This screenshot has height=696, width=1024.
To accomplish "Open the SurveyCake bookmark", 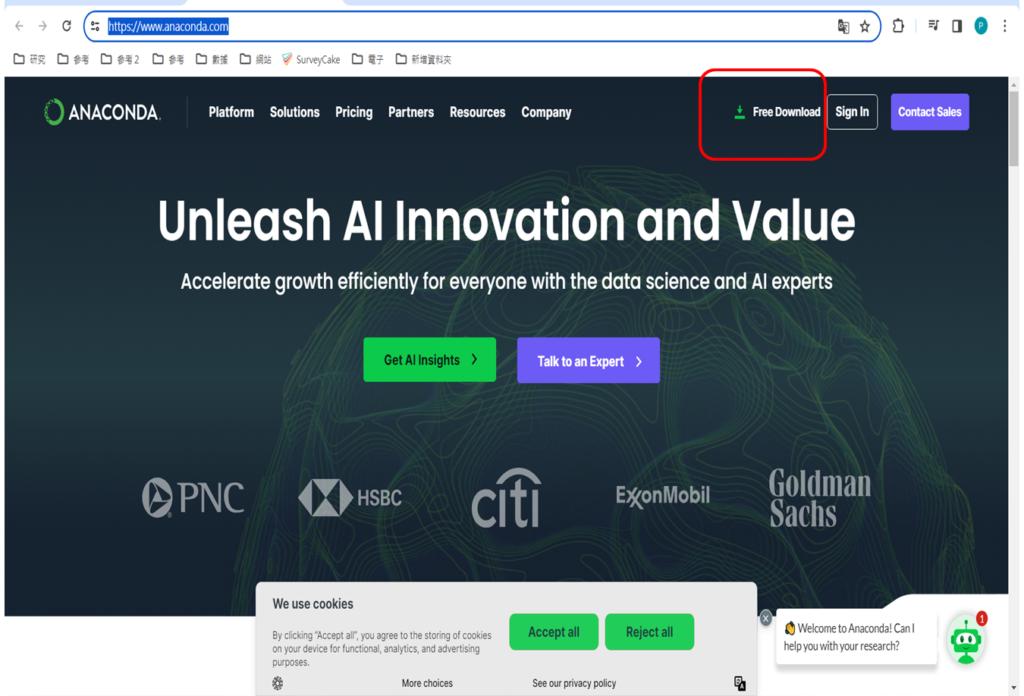I will (x=311, y=60).
